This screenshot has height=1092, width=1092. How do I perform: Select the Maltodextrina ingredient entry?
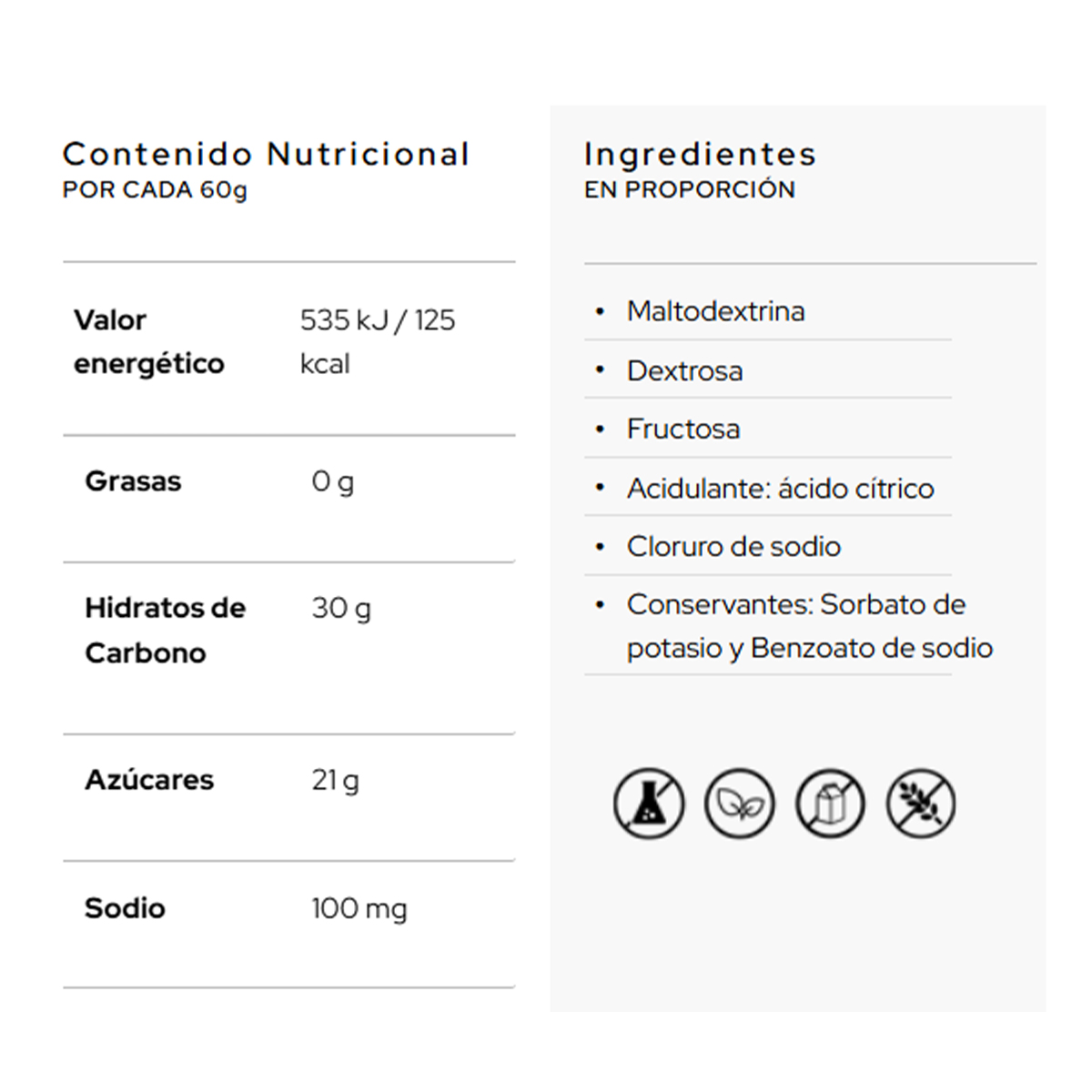click(x=768, y=311)
